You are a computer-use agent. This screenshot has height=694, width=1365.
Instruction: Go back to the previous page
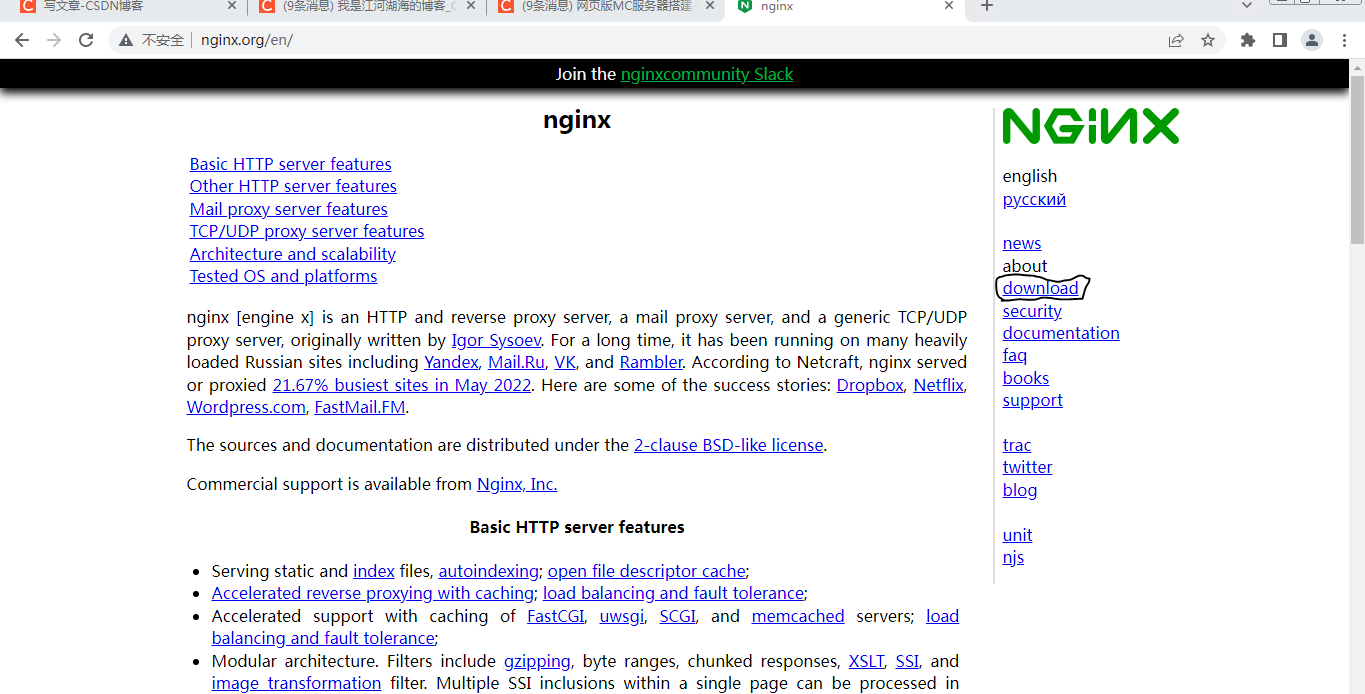[x=22, y=40]
